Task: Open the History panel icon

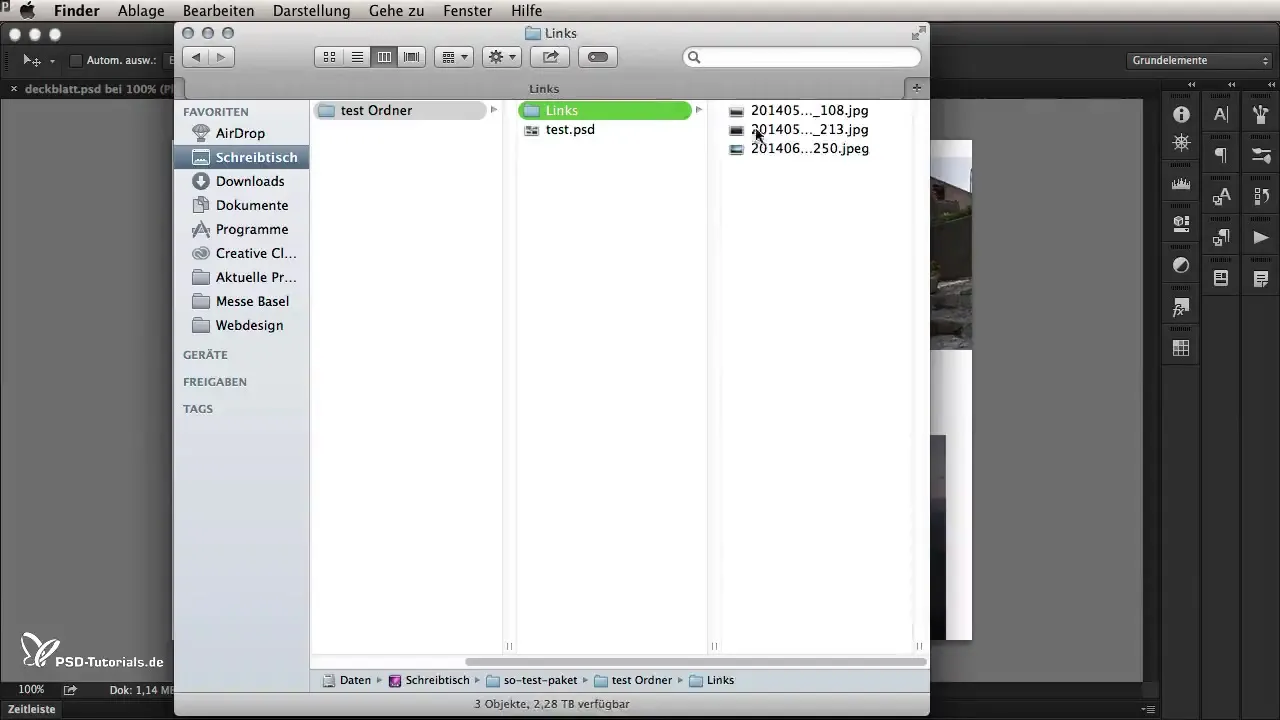Action: (x=1261, y=197)
